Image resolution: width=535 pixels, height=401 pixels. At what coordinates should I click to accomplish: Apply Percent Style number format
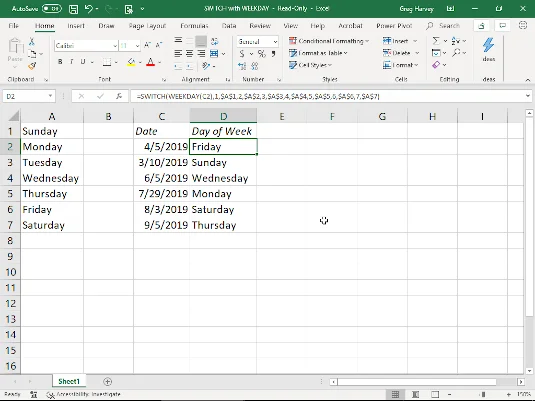point(262,54)
